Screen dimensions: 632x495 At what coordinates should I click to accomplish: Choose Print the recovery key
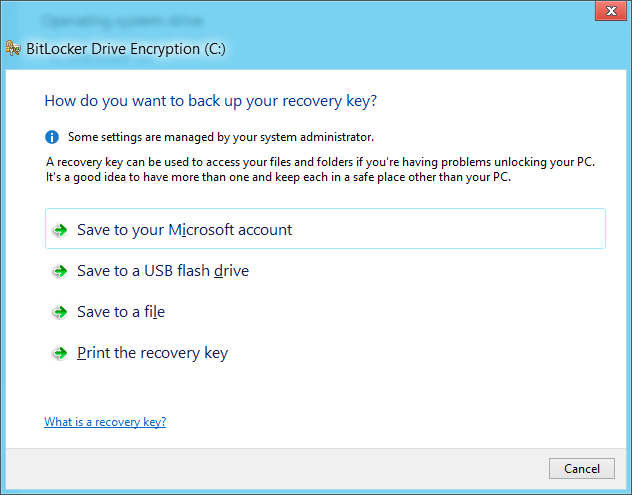coord(152,353)
